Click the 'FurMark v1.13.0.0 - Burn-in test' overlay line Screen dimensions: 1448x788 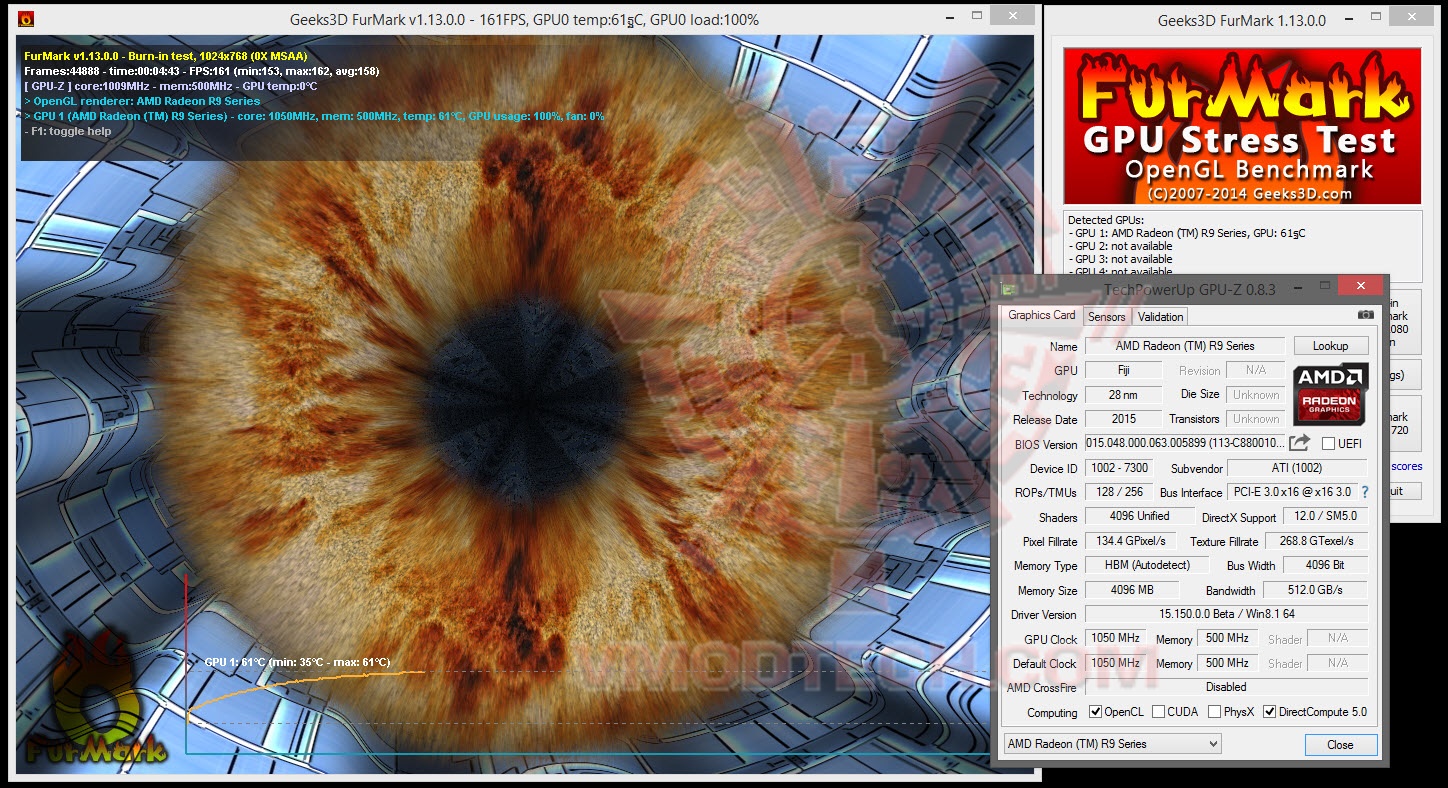tap(166, 56)
